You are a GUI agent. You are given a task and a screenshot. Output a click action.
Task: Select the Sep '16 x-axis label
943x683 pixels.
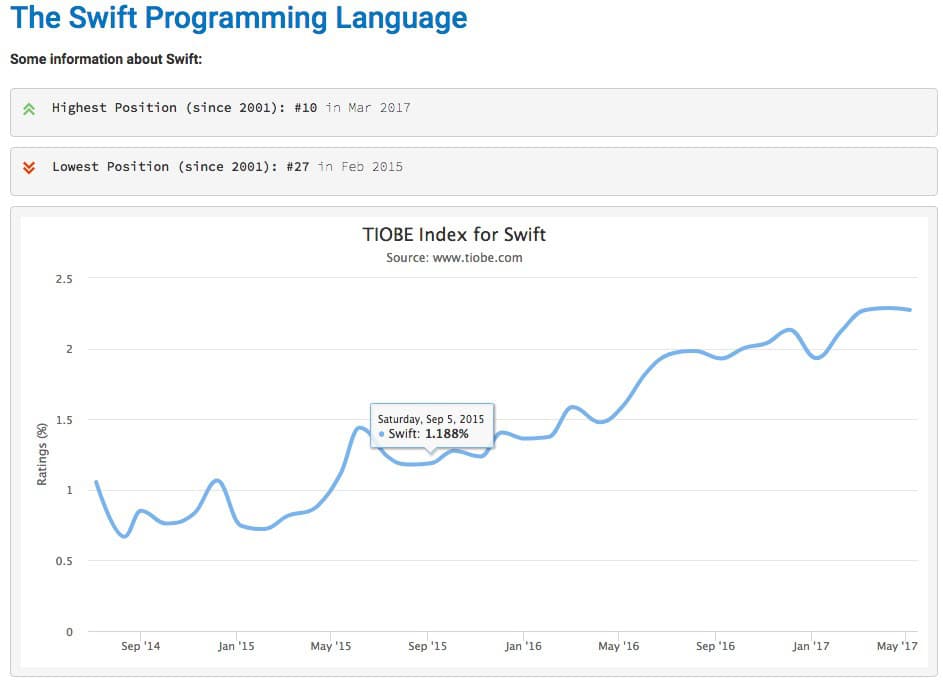[x=715, y=646]
